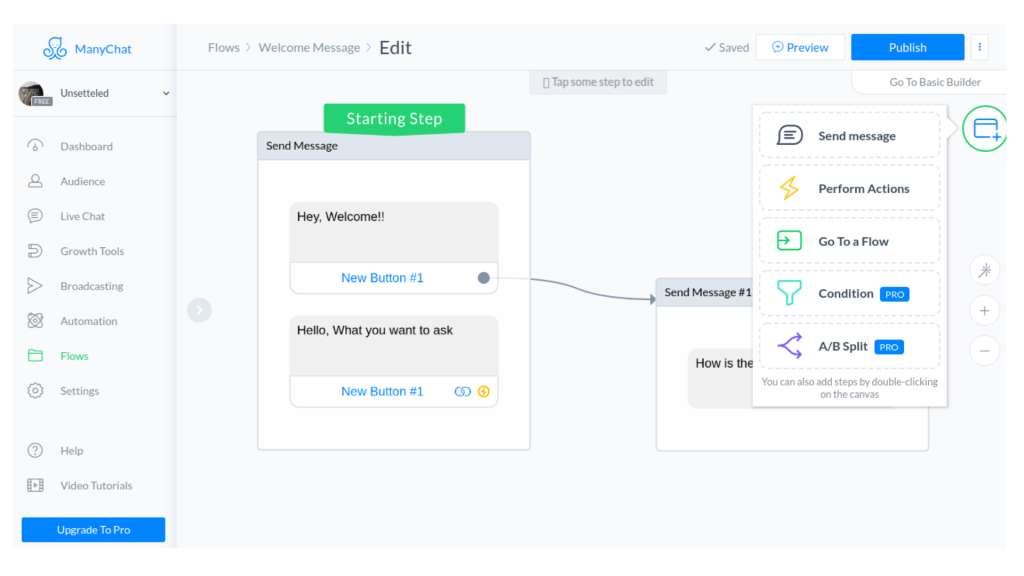Choose Perform Actions from step menu
Image resolution: width=1024 pixels, height=576 pixels.
point(850,188)
